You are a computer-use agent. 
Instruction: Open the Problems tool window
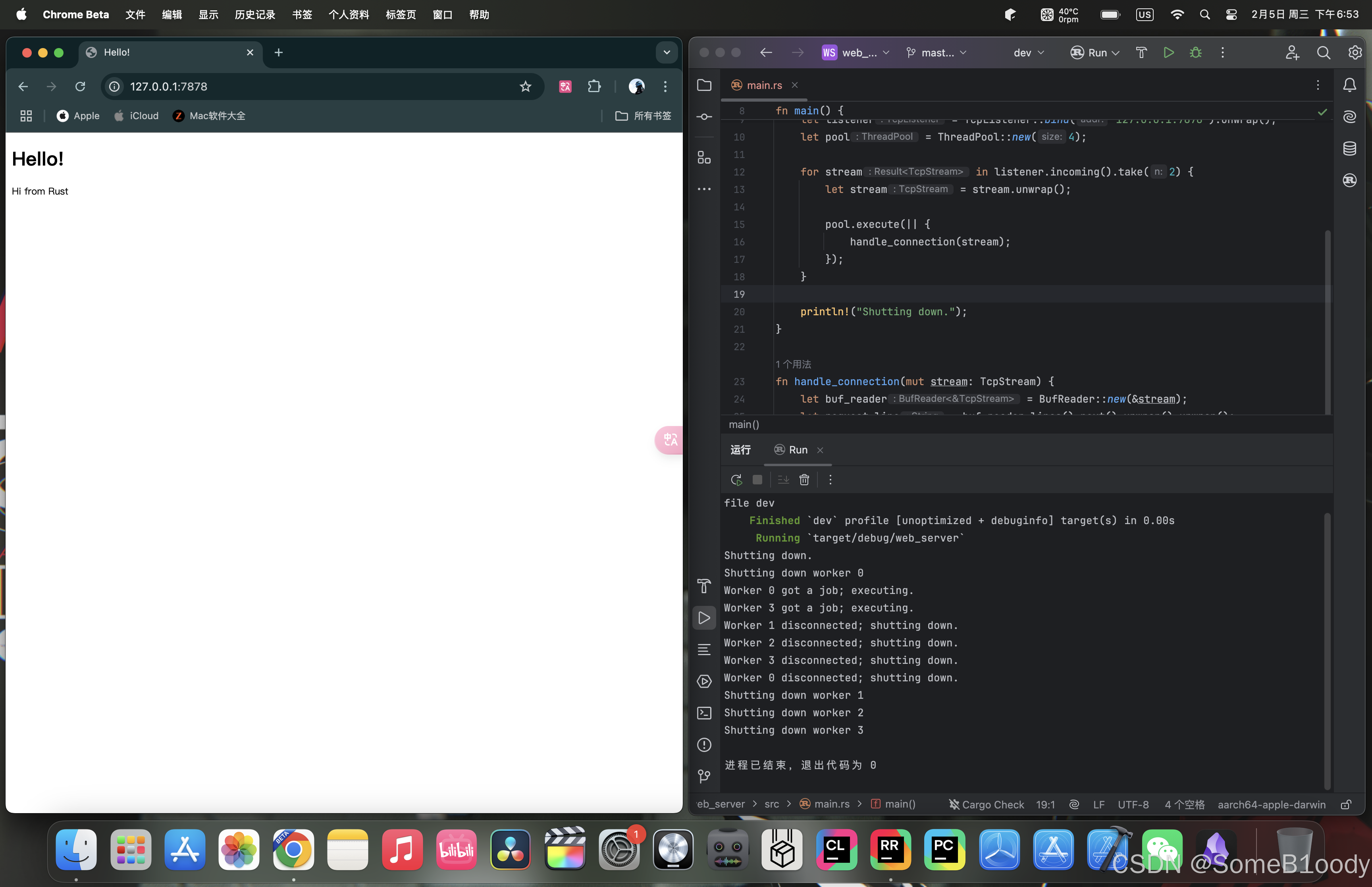click(704, 745)
